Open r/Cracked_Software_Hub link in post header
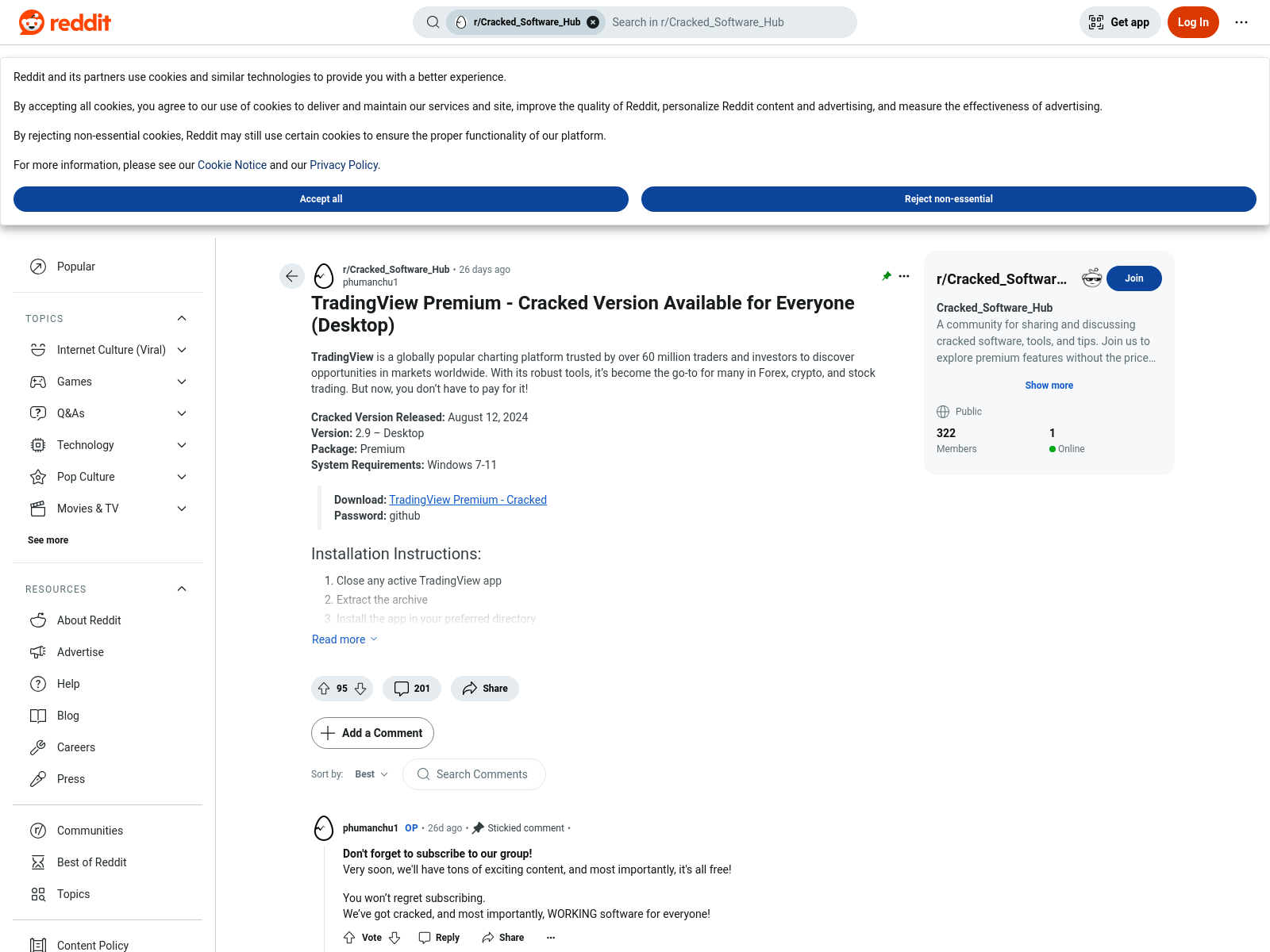1270x952 pixels. click(396, 270)
